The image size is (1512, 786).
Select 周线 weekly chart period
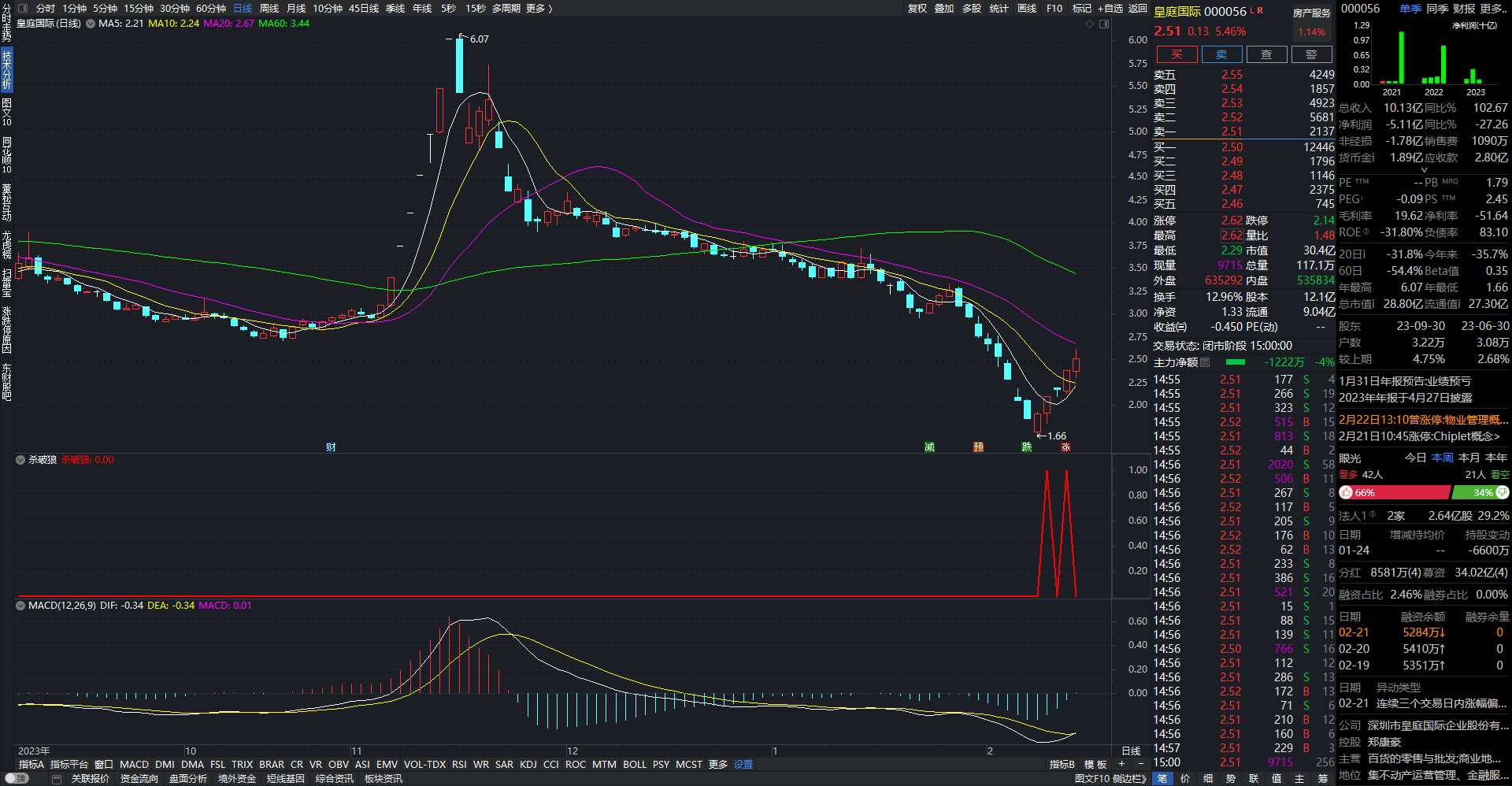[x=269, y=9]
